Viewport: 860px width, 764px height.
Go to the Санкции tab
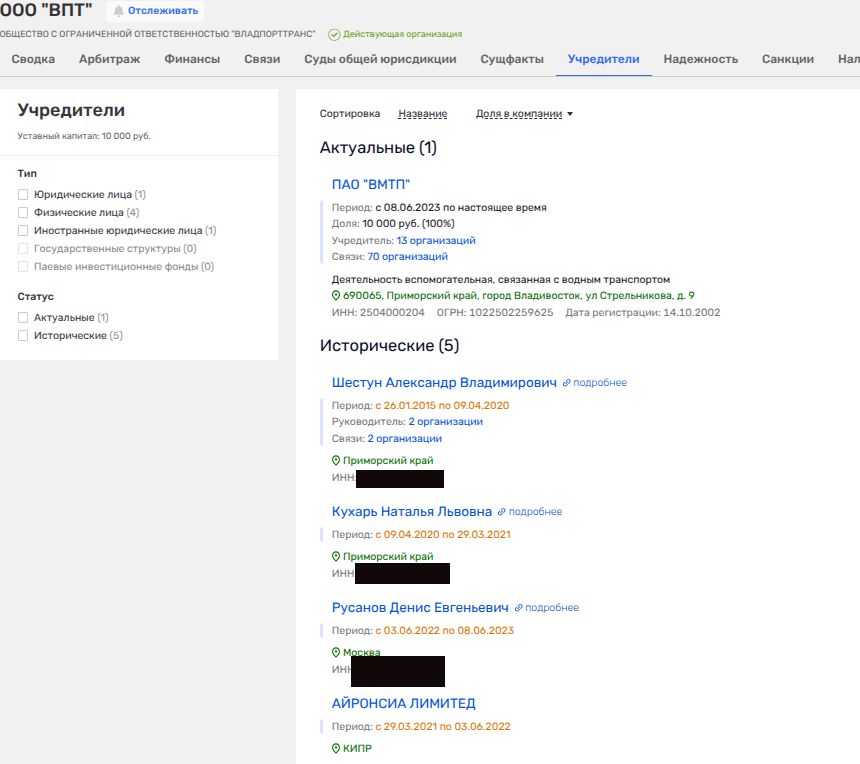(787, 59)
